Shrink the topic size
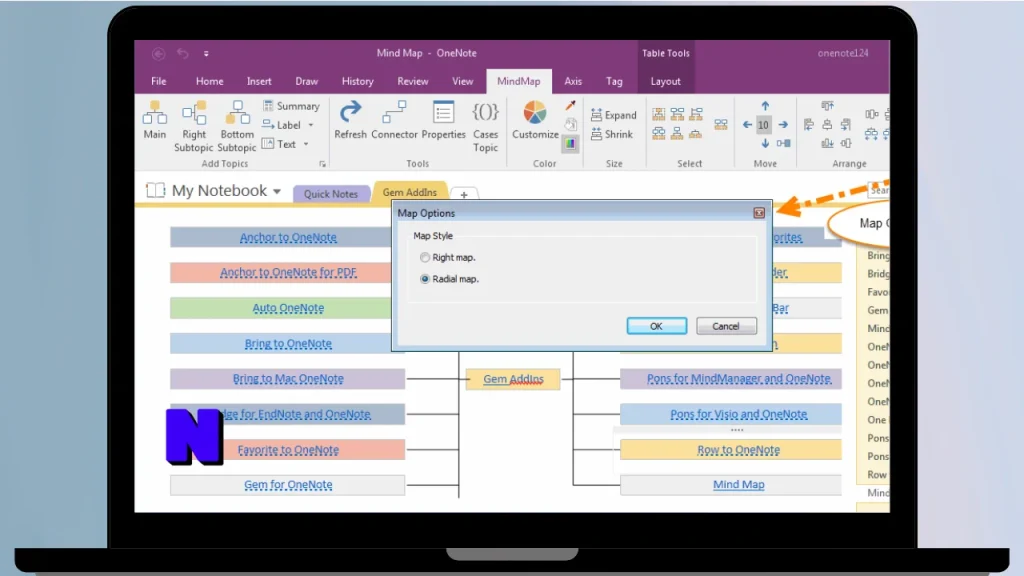Image resolution: width=1024 pixels, height=576 pixels. [x=612, y=135]
